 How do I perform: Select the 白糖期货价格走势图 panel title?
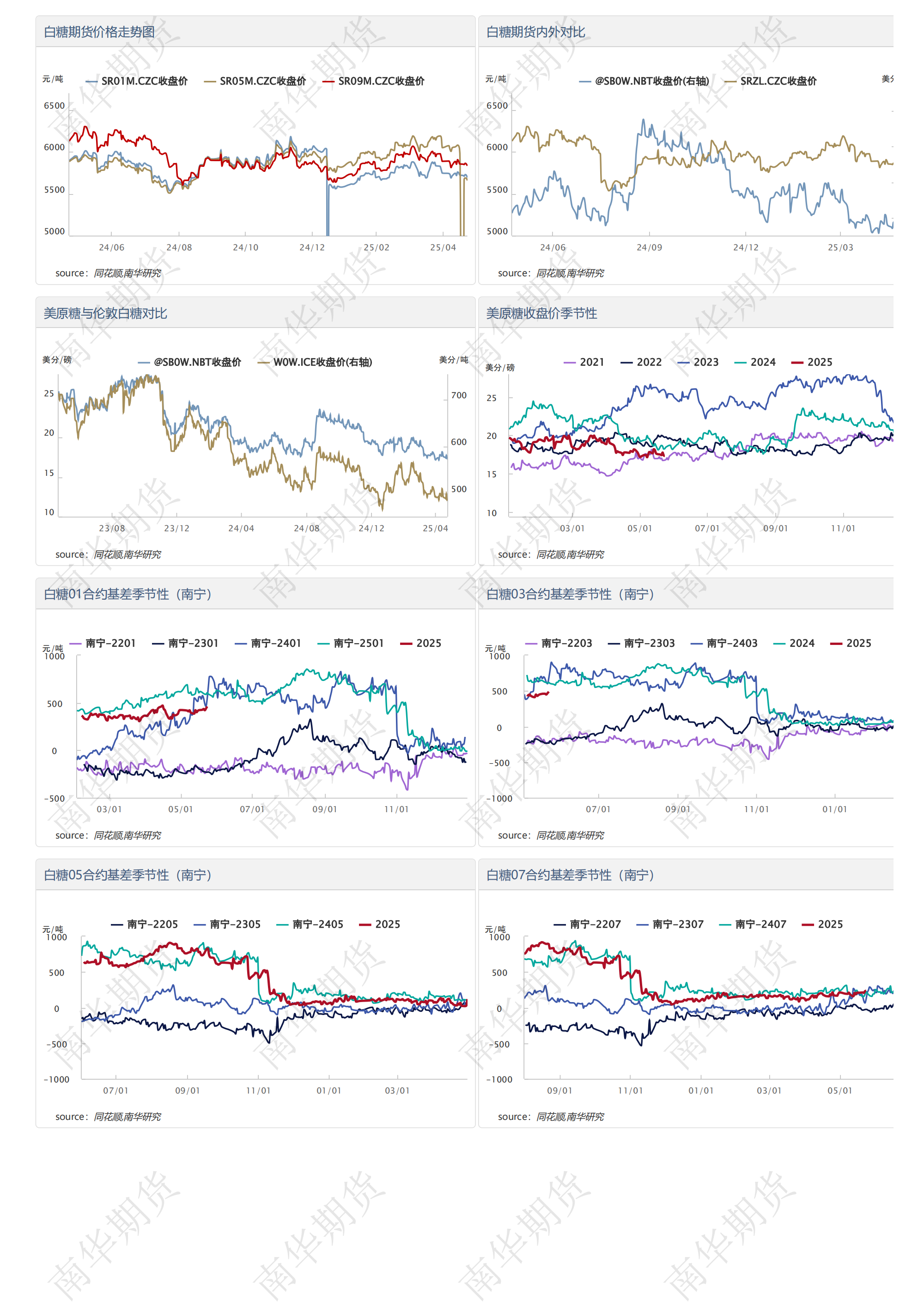click(x=99, y=32)
